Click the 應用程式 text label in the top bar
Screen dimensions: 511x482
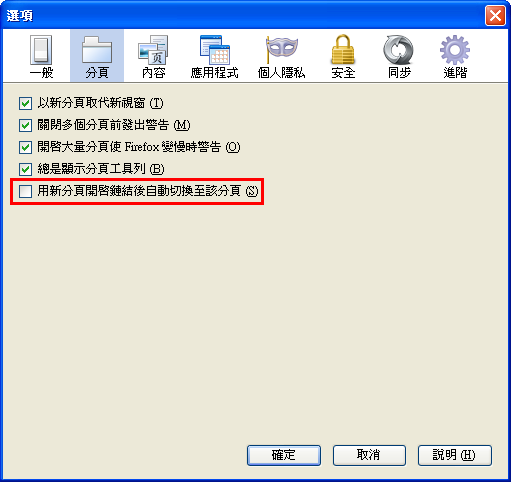[x=215, y=73]
